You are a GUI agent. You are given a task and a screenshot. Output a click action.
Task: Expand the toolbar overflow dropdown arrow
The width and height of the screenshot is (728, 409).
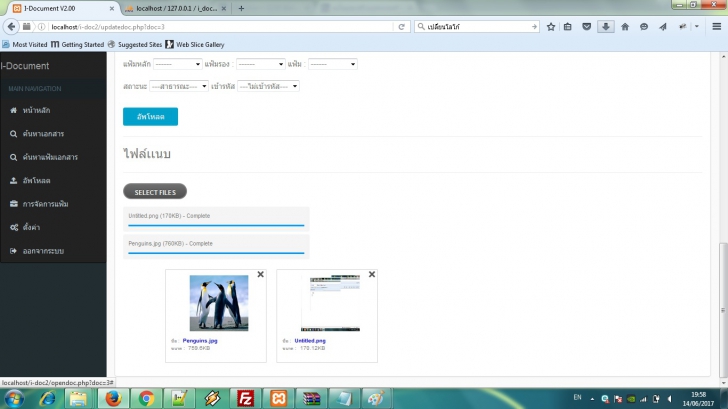point(696,27)
